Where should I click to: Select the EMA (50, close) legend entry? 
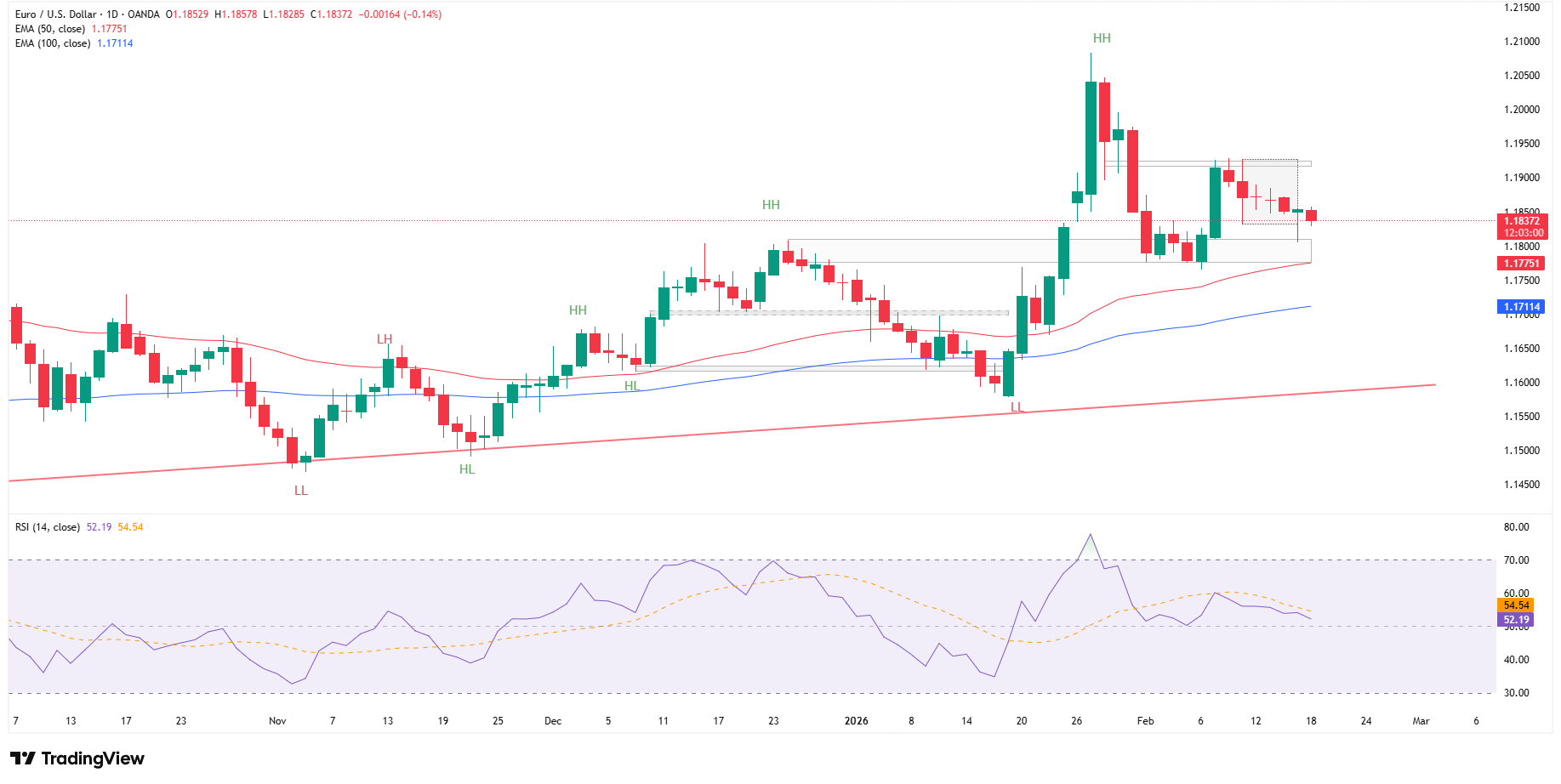49,28
